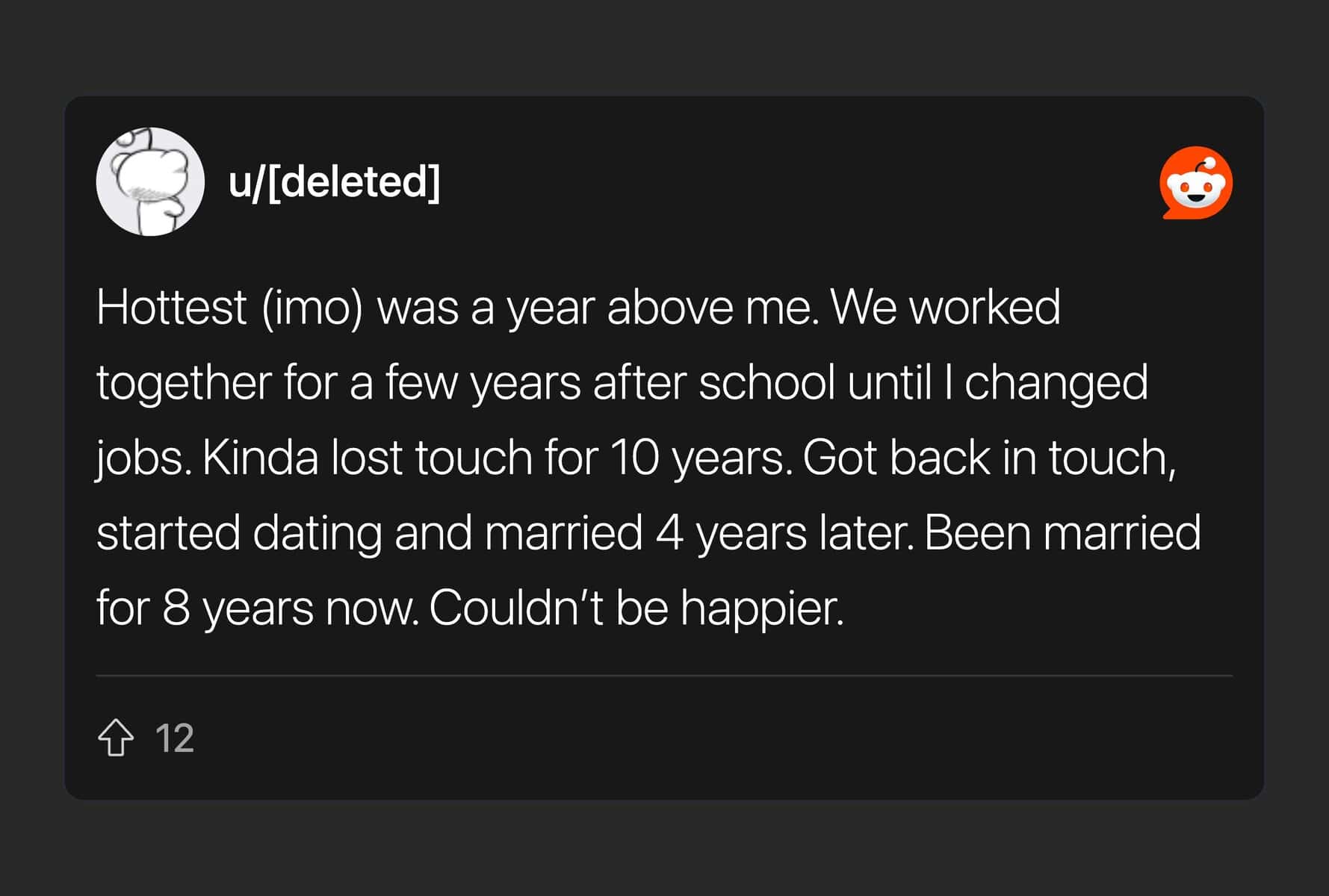Click the phrase "We worked" in first line

tap(945, 307)
